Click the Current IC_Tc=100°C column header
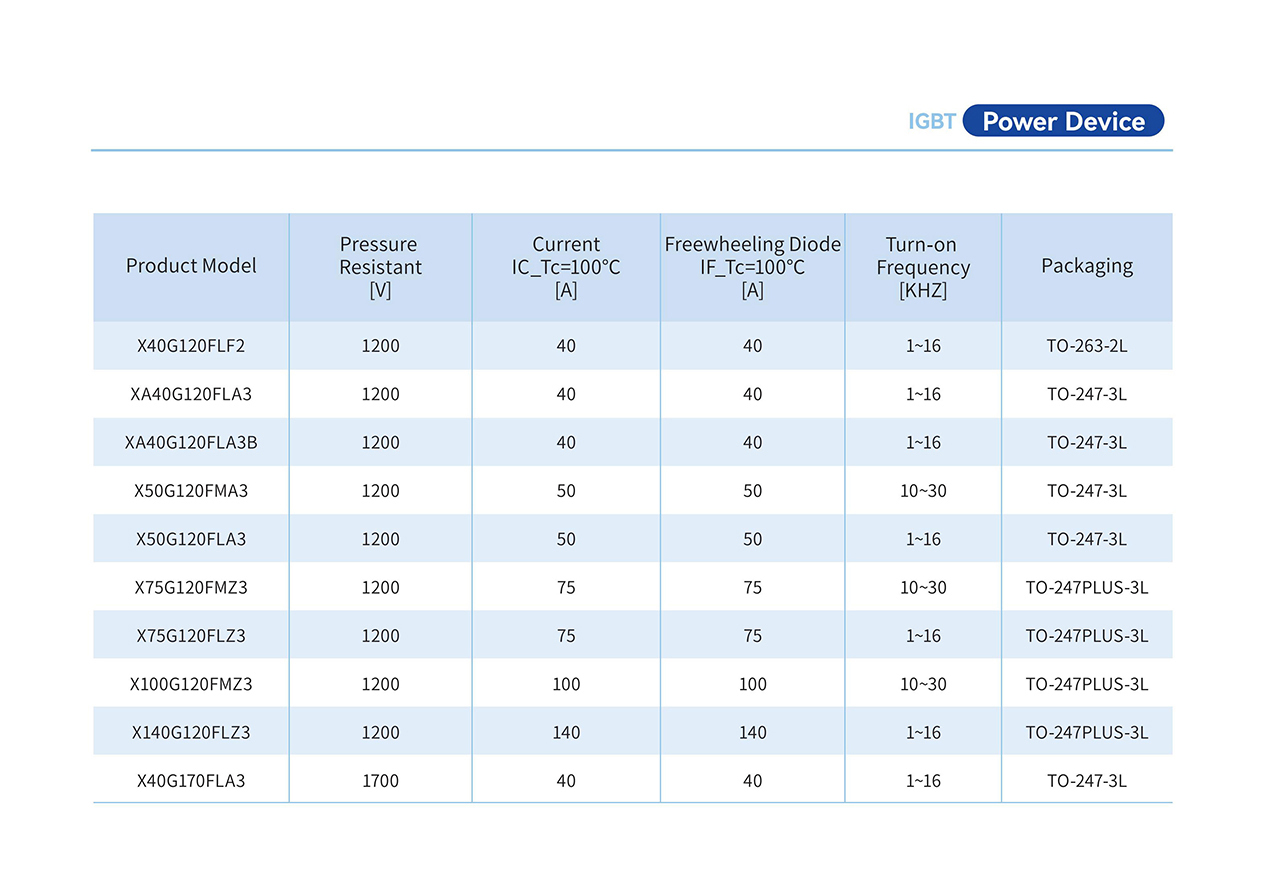 [x=566, y=267]
